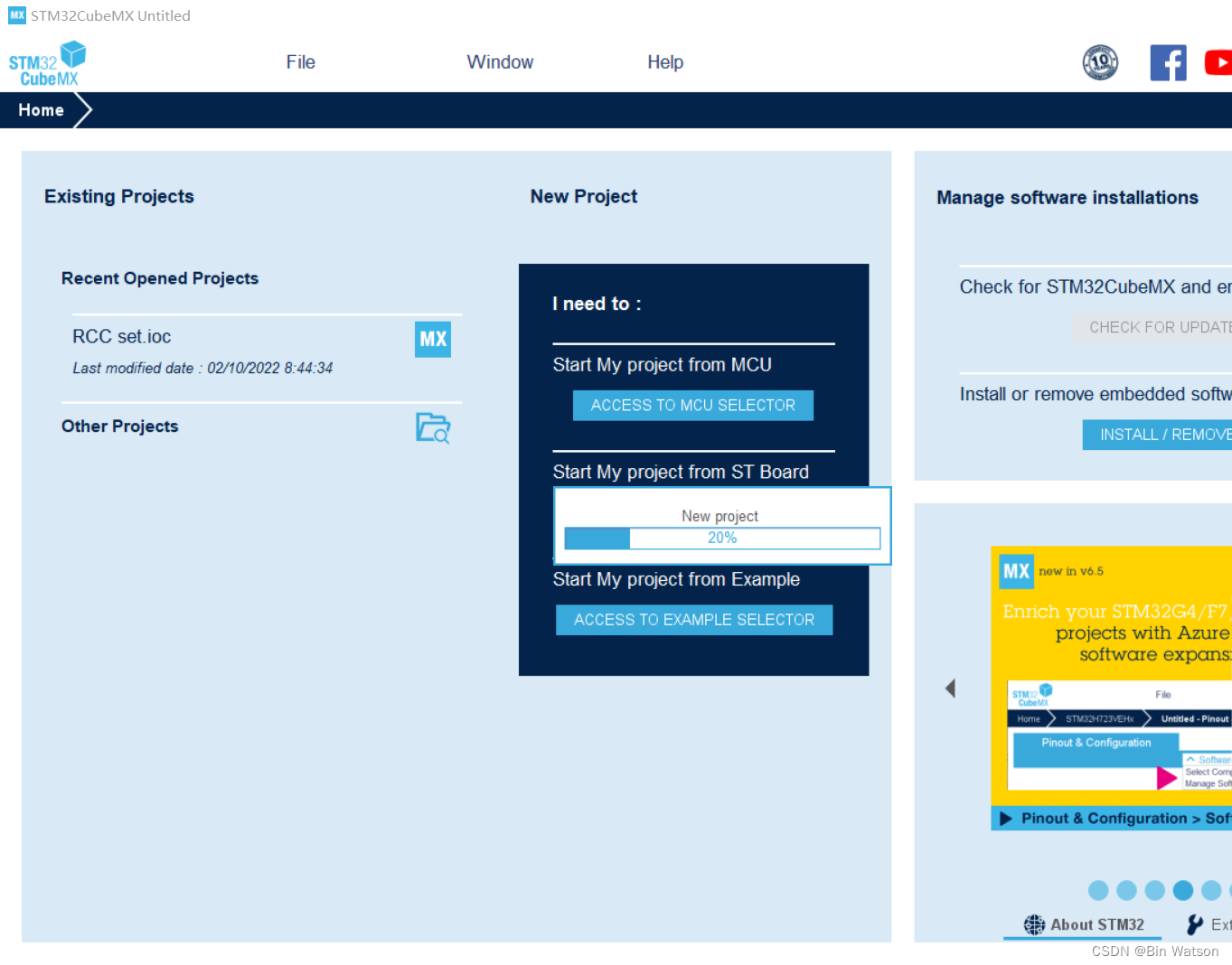The height and width of the screenshot is (965, 1232).
Task: Open the Help menu
Action: tap(665, 62)
